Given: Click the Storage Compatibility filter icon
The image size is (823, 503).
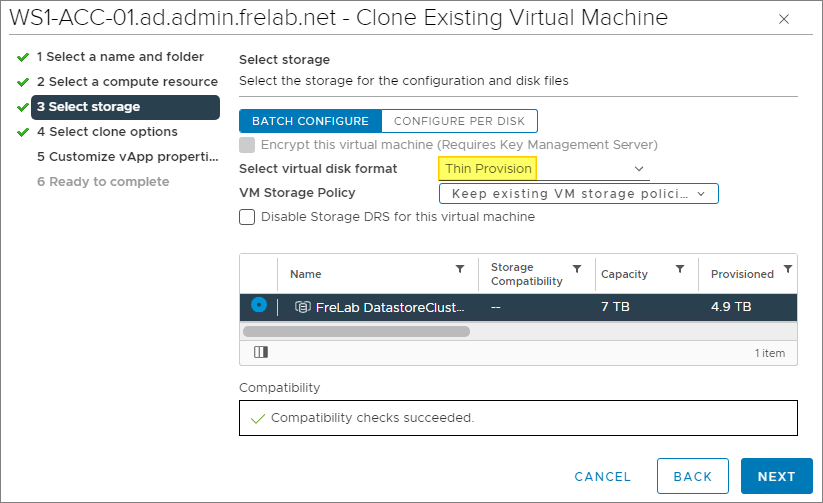Looking at the screenshot, I should point(577,269).
